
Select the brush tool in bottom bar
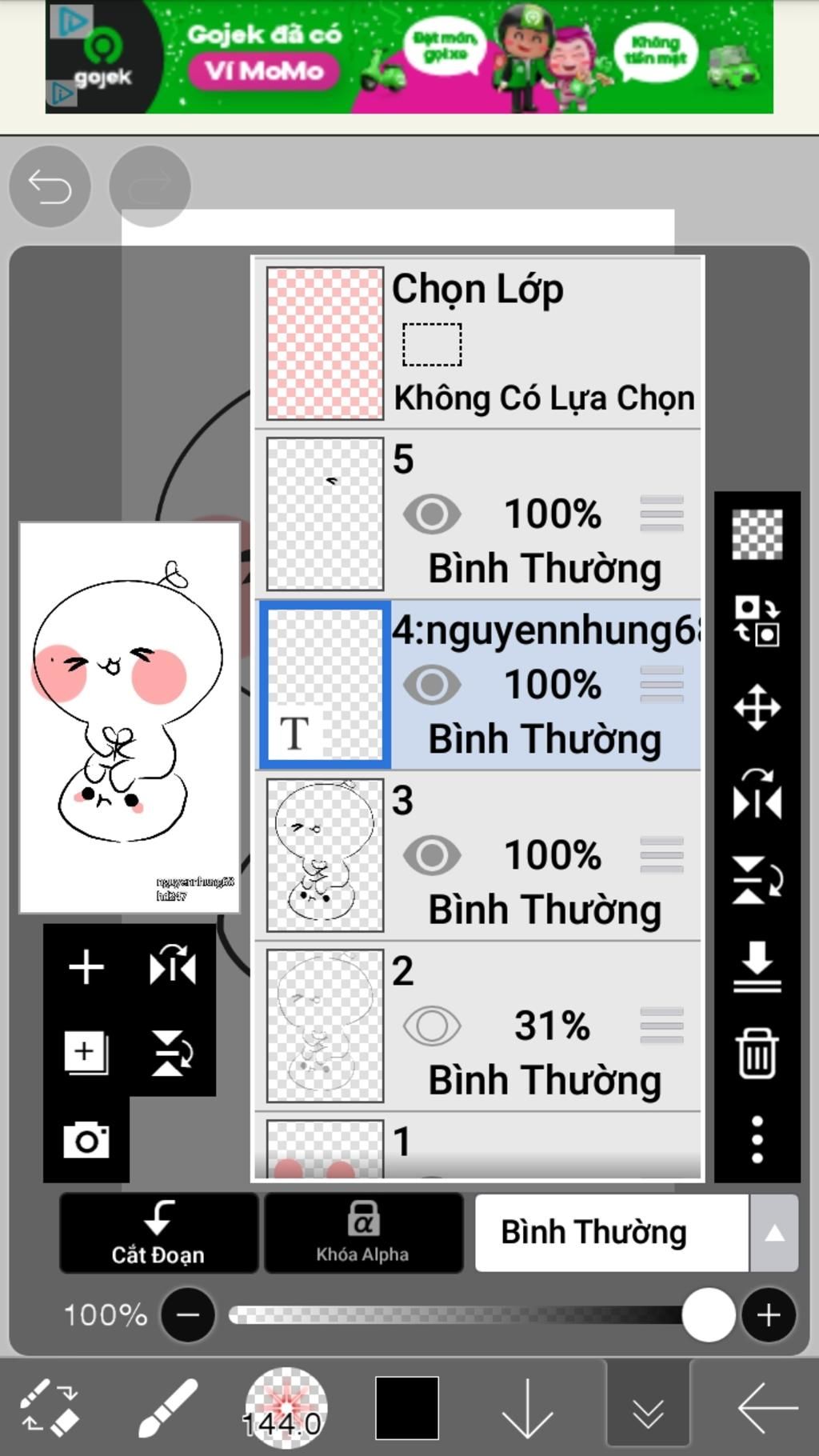[168, 1406]
